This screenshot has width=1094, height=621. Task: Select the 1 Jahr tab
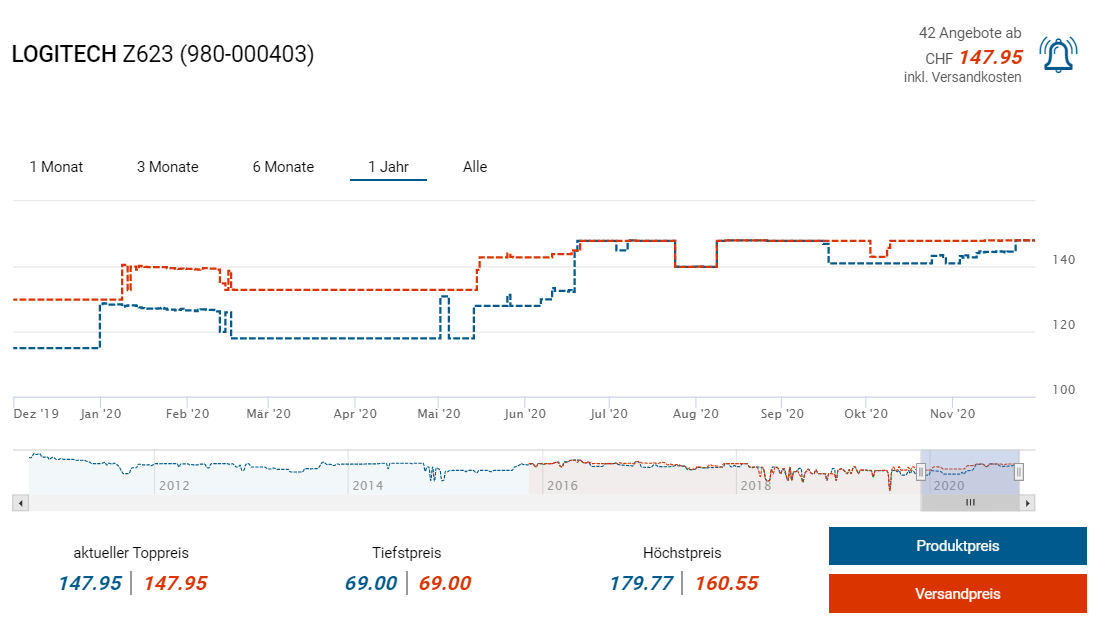tap(388, 167)
